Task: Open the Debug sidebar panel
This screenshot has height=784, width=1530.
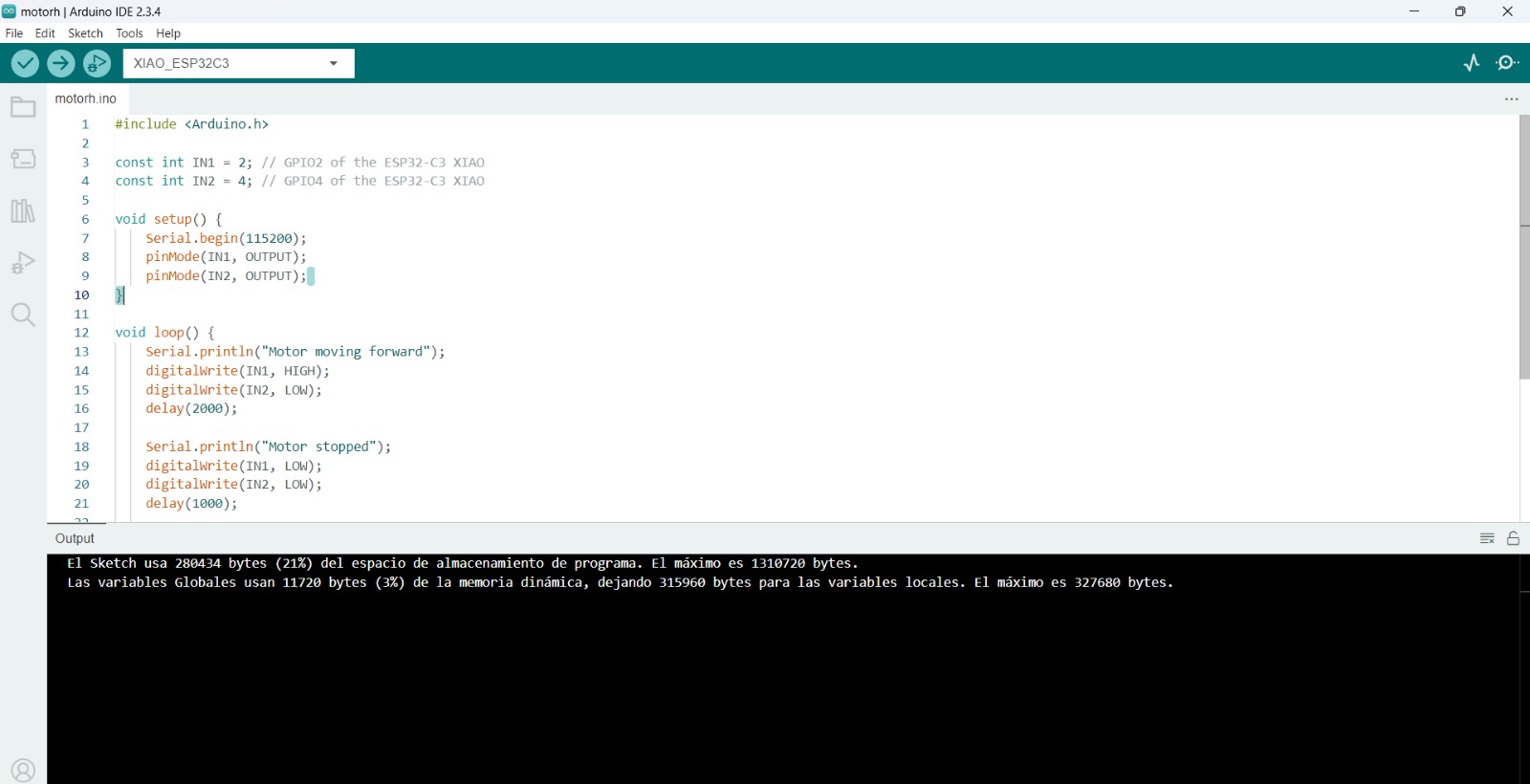Action: (23, 263)
